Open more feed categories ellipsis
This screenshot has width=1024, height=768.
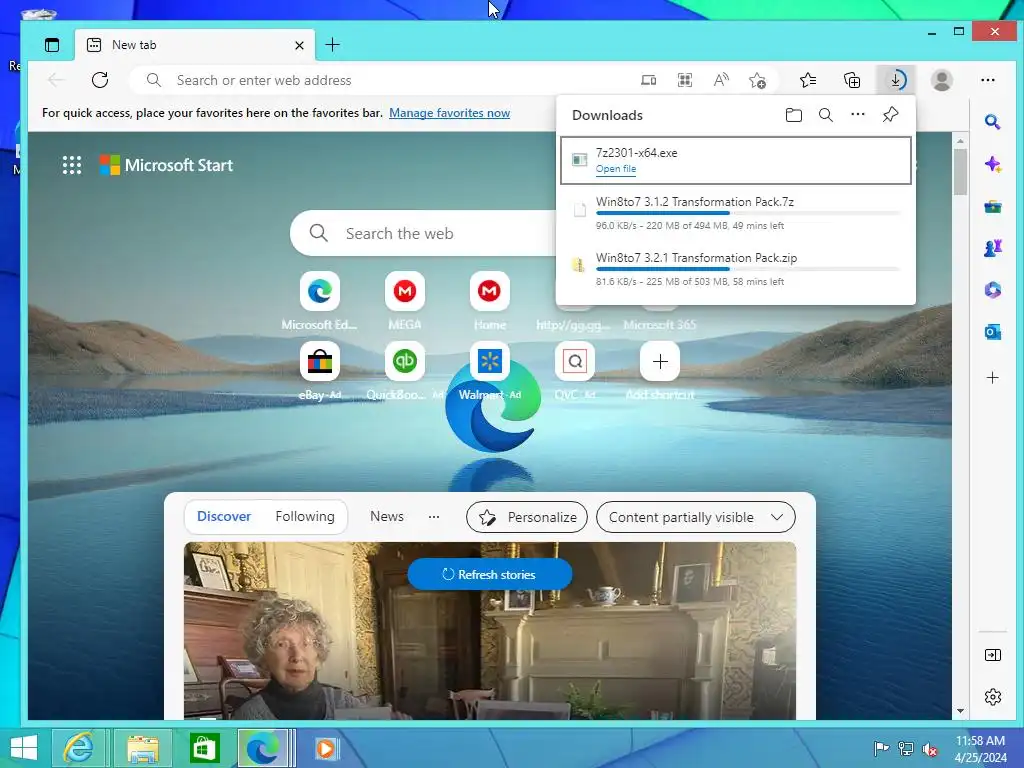click(434, 517)
